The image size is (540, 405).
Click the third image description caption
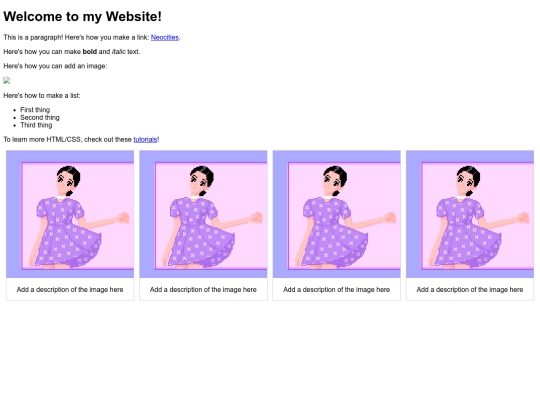click(336, 290)
